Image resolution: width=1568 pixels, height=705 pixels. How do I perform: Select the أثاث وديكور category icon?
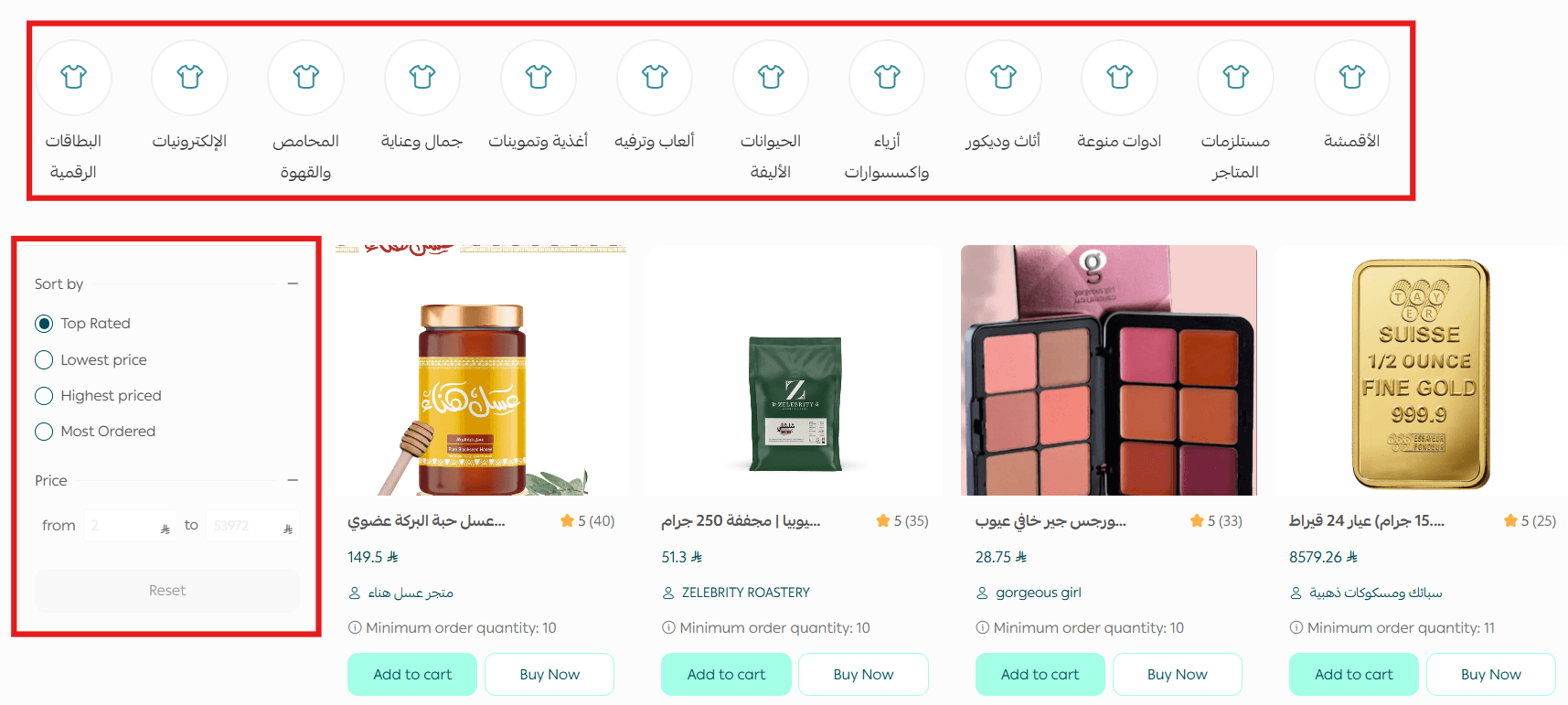point(1003,78)
